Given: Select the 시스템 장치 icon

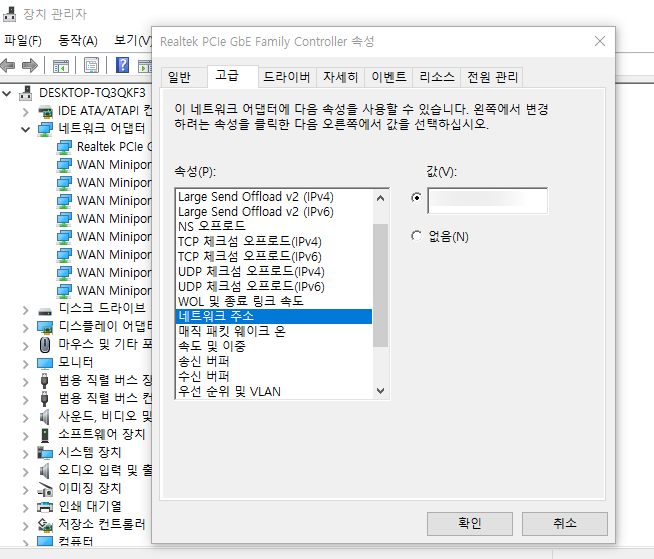Looking at the screenshot, I should (x=45, y=453).
